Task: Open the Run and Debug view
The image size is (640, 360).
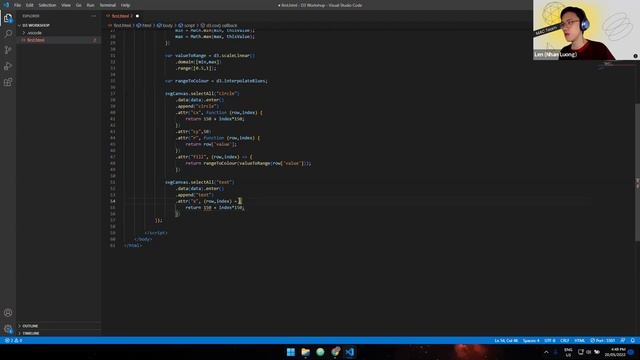Action: pos(8,66)
